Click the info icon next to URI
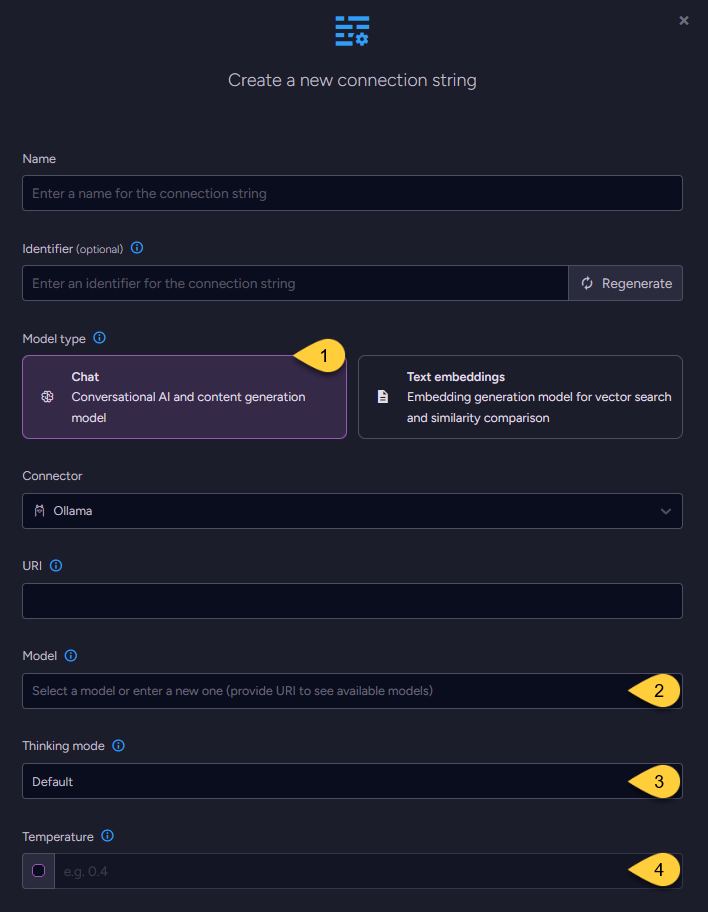 [55, 565]
